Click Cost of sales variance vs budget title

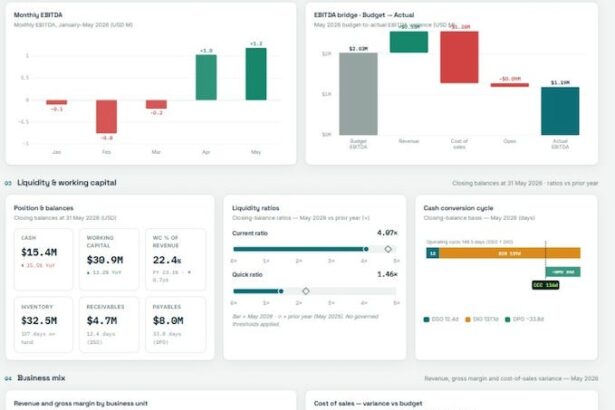click(x=368, y=403)
